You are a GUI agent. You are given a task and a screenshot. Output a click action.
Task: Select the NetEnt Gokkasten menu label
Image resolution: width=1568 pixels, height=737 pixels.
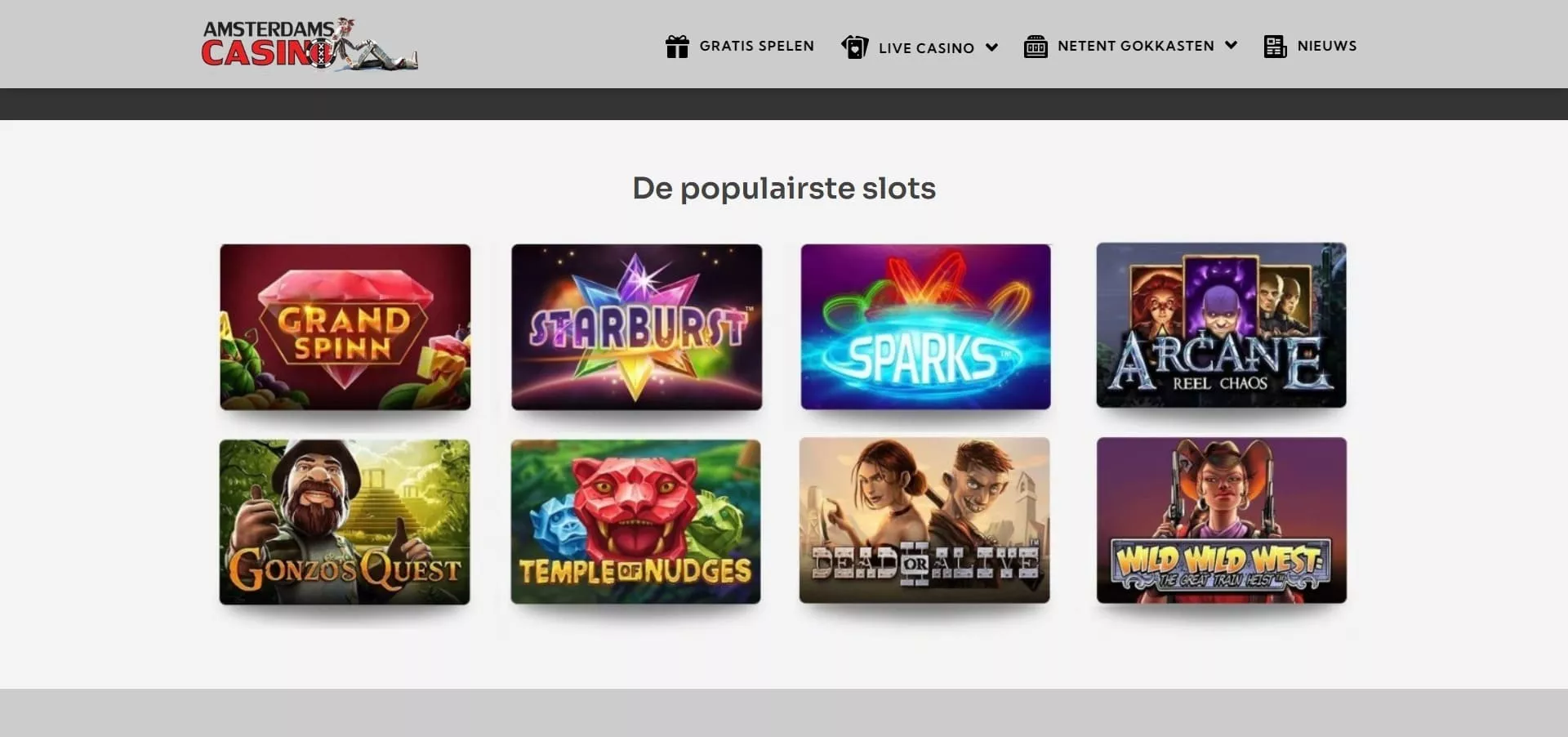pos(1136,46)
